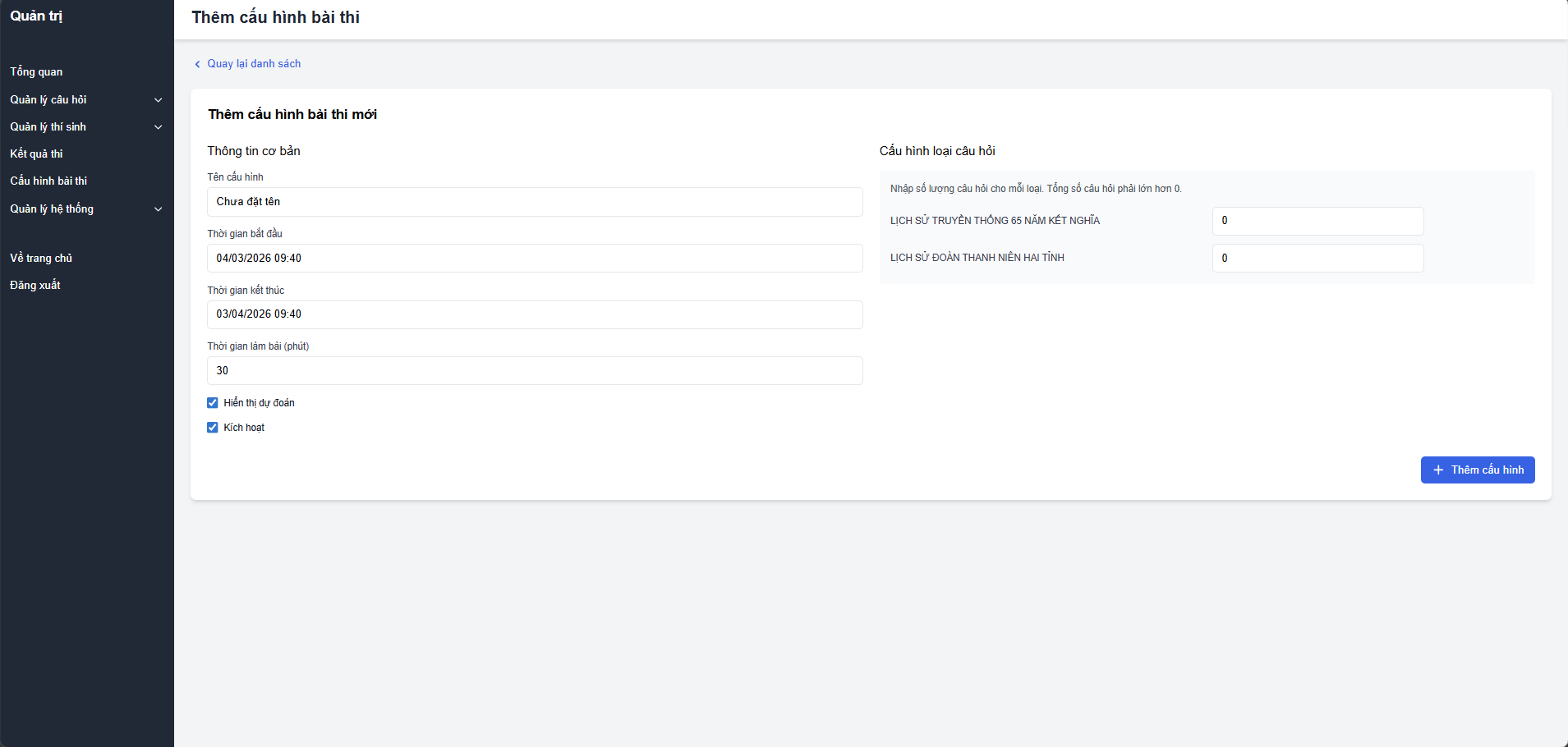This screenshot has width=1568, height=747.
Task: Click the Thời gian kết thúc field
Action: (x=535, y=314)
